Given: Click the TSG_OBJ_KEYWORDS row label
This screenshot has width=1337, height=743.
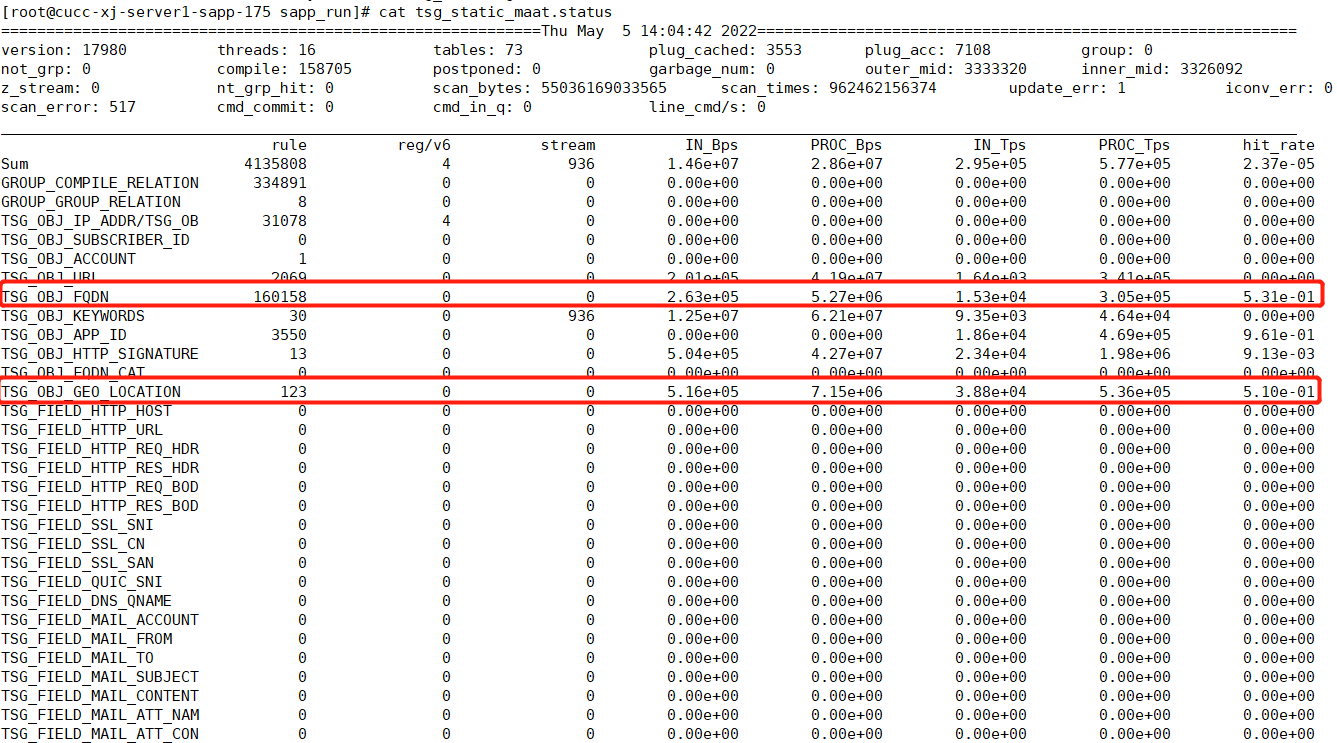Looking at the screenshot, I should click(x=73, y=316).
